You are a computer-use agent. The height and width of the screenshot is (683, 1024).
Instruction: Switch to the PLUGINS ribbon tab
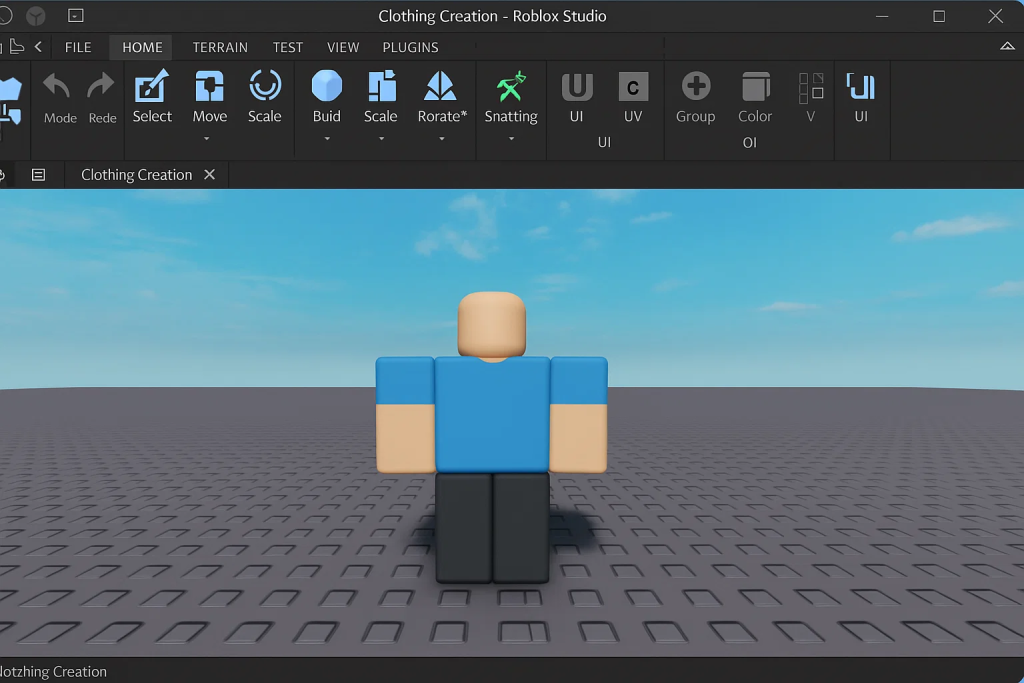pyautogui.click(x=410, y=47)
